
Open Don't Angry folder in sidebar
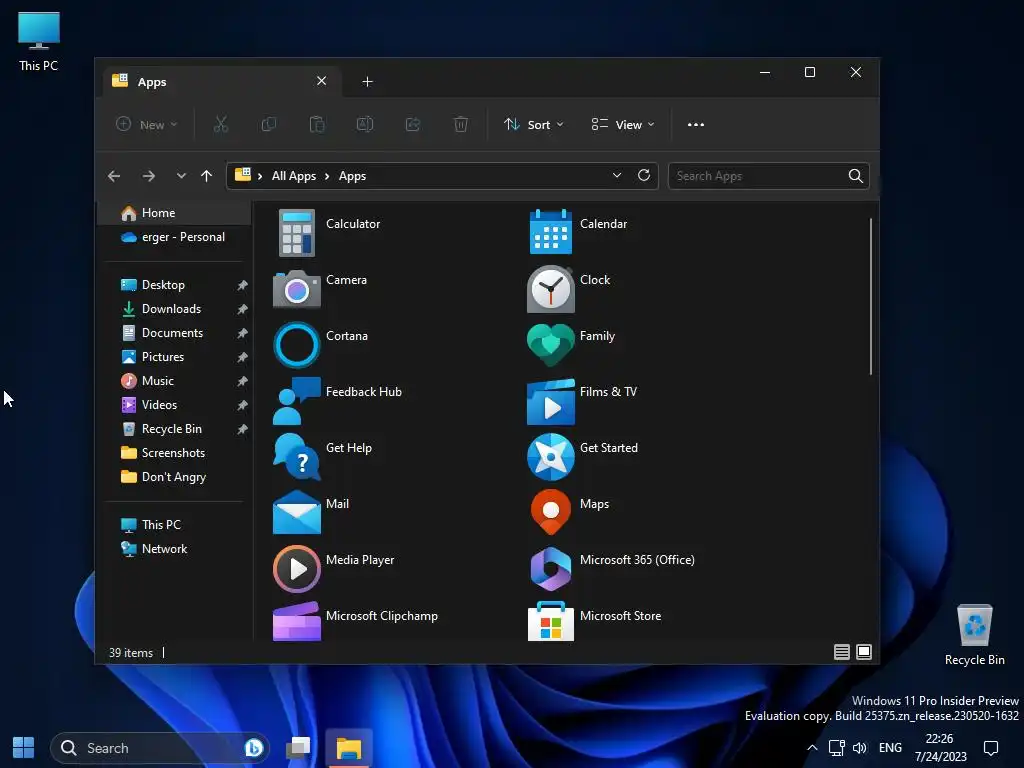[174, 477]
